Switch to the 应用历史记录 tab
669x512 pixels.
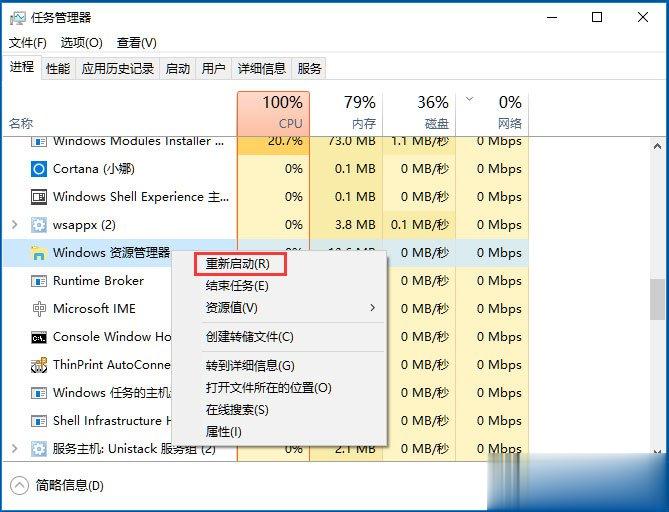click(x=118, y=68)
